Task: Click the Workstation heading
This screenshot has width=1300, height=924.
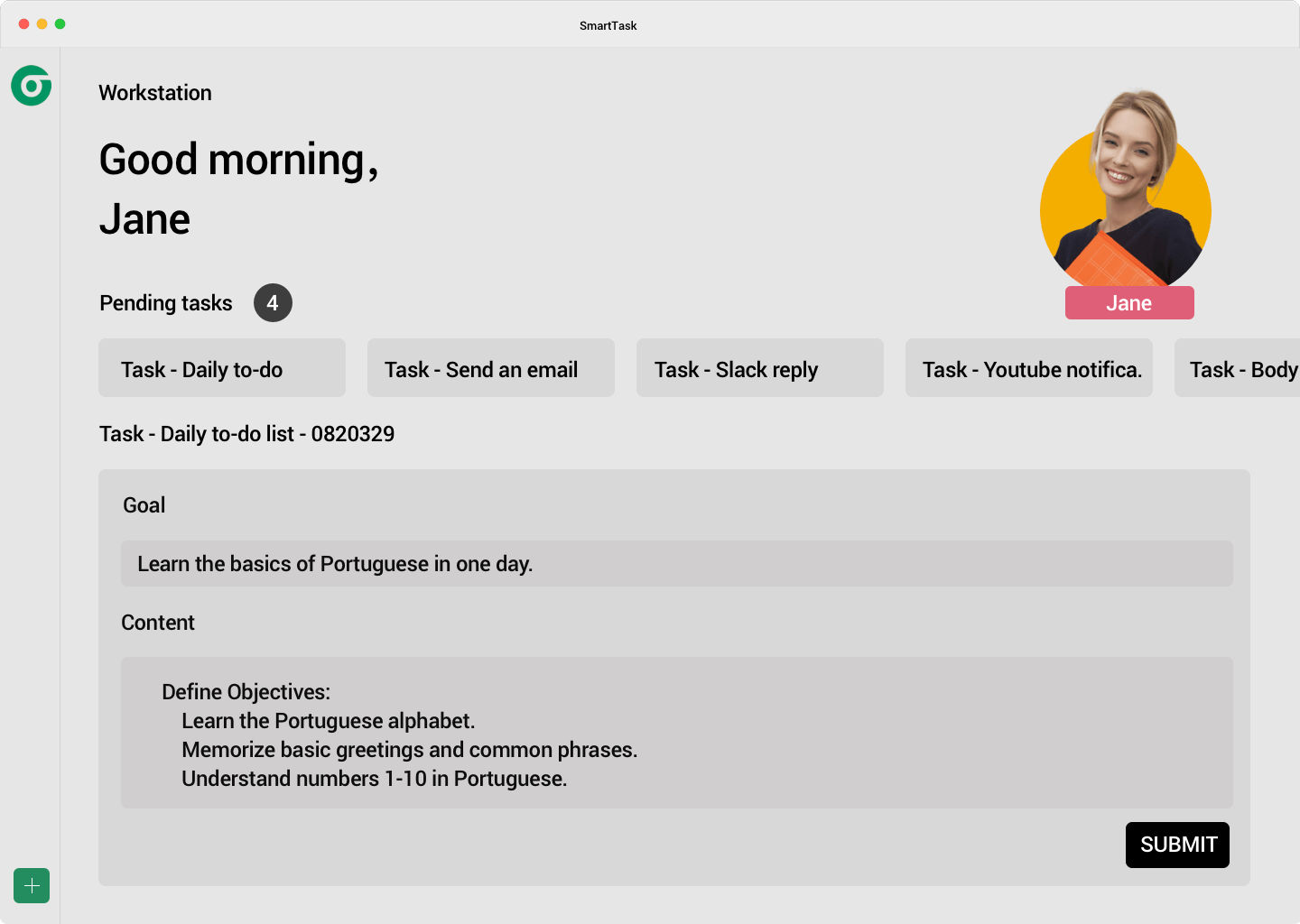Action: click(x=155, y=93)
